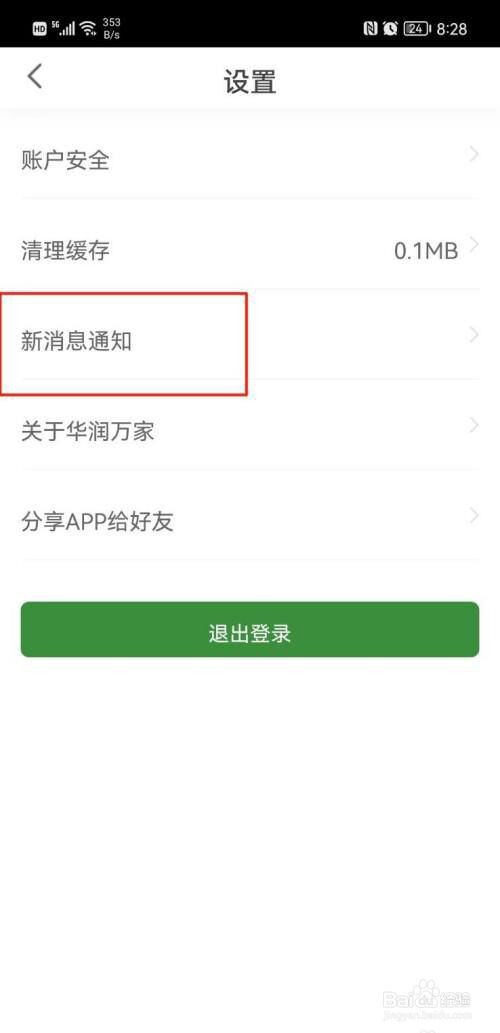Viewport: 500px width, 1033px height.
Task: Tap the battery indicator icon
Action: pyautogui.click(x=416, y=28)
